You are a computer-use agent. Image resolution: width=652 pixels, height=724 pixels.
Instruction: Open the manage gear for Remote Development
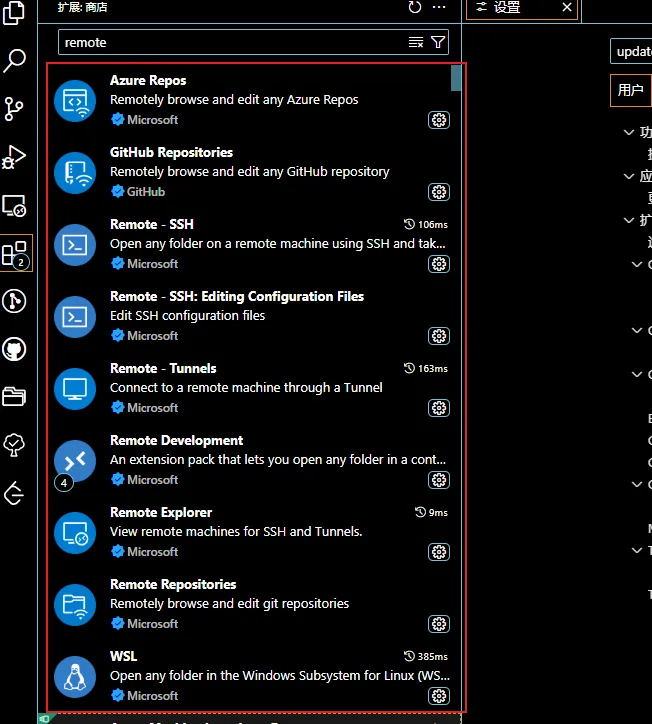pos(439,480)
